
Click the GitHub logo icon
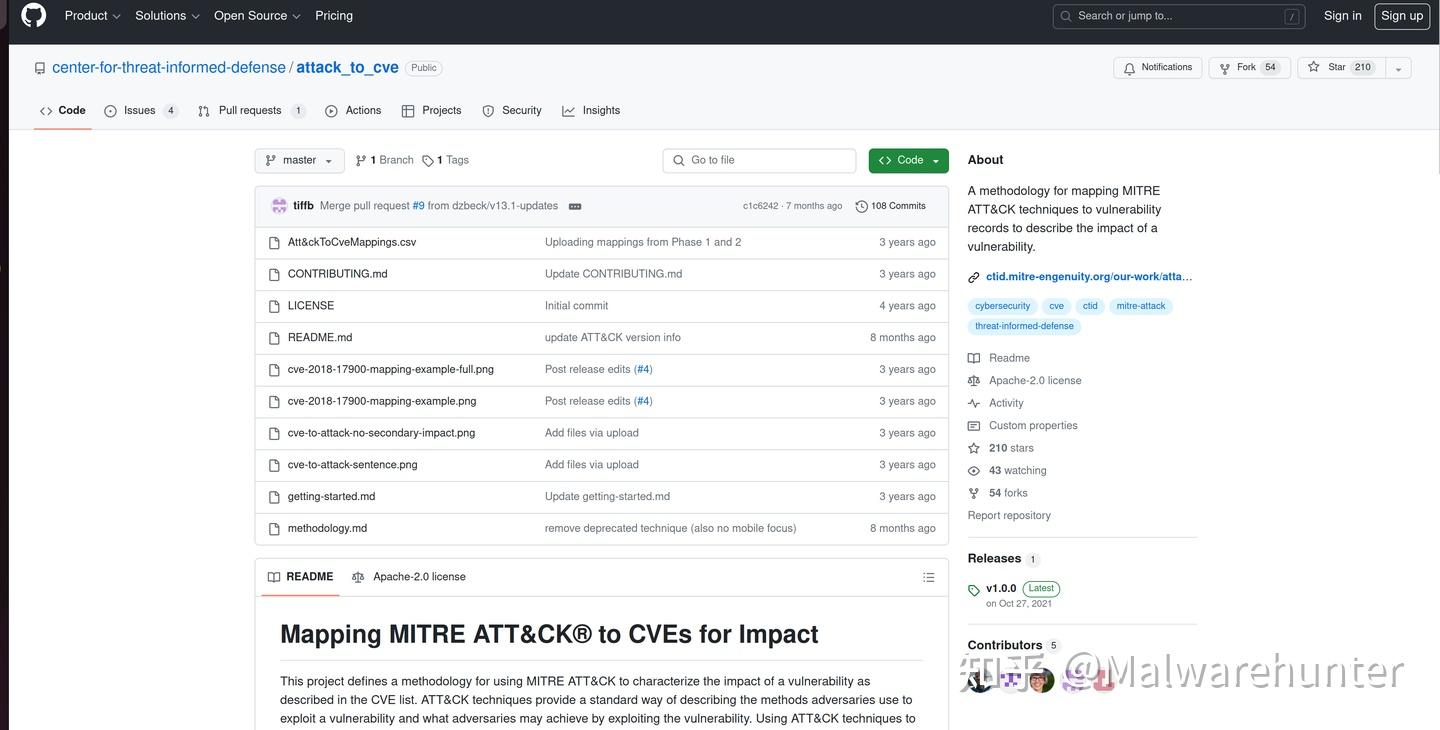tap(33, 15)
